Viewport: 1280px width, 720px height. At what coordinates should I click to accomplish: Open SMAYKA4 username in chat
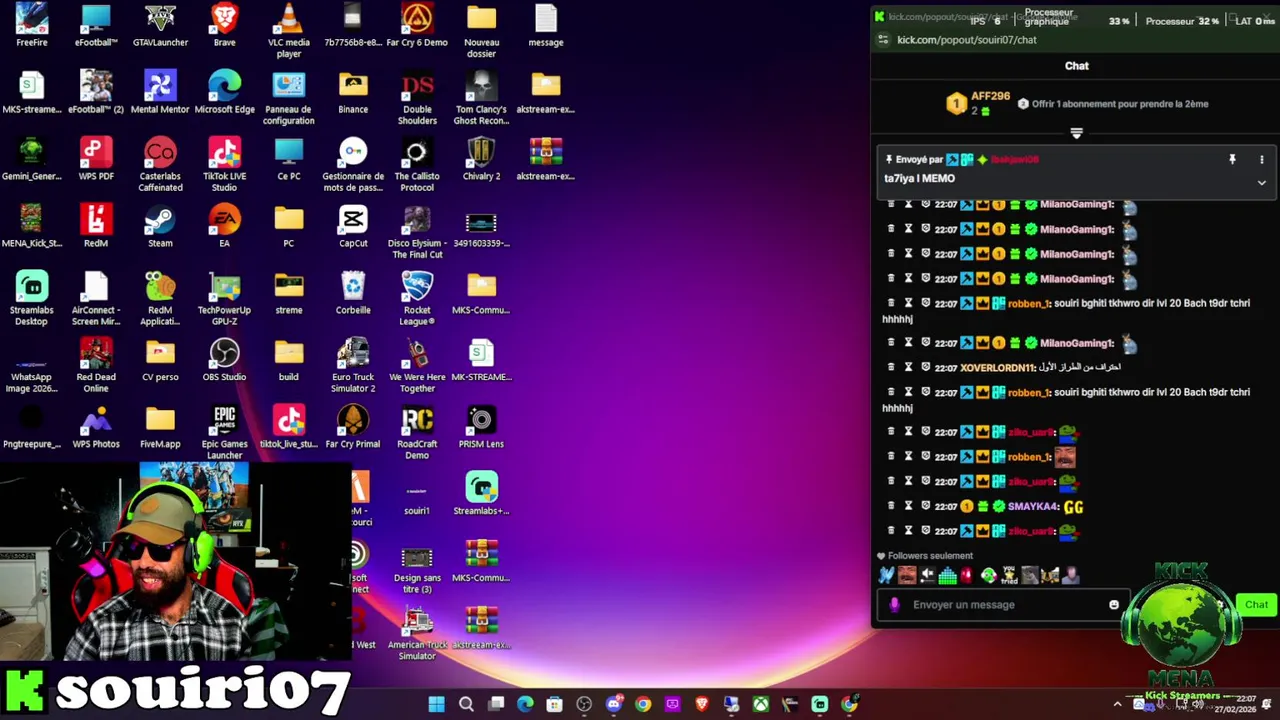click(x=1033, y=507)
